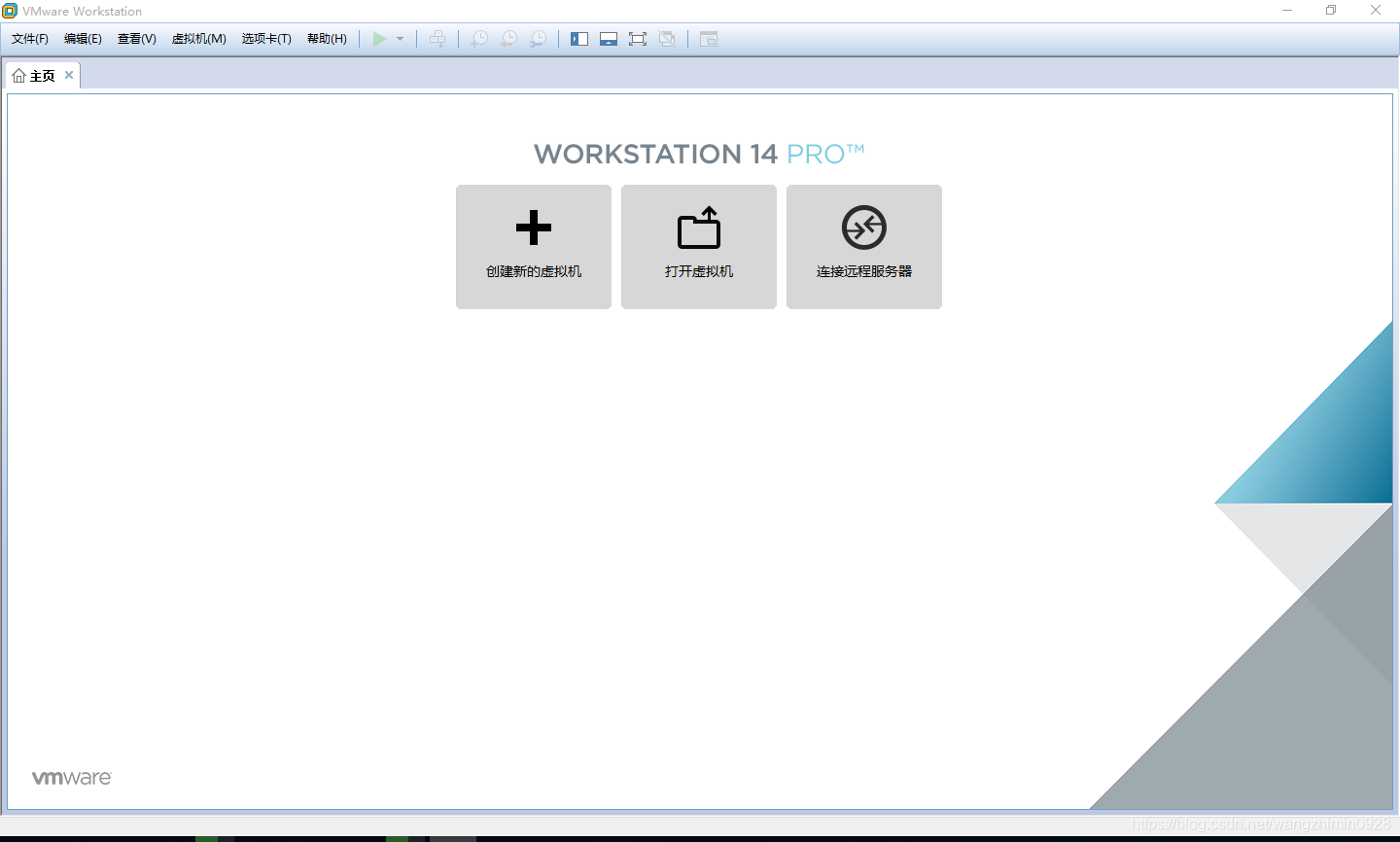Click the green Power On play icon
This screenshot has height=842, width=1400.
[380, 39]
